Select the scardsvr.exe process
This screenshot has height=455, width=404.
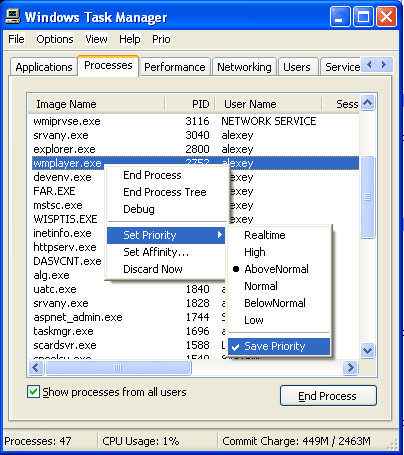tap(129, 345)
